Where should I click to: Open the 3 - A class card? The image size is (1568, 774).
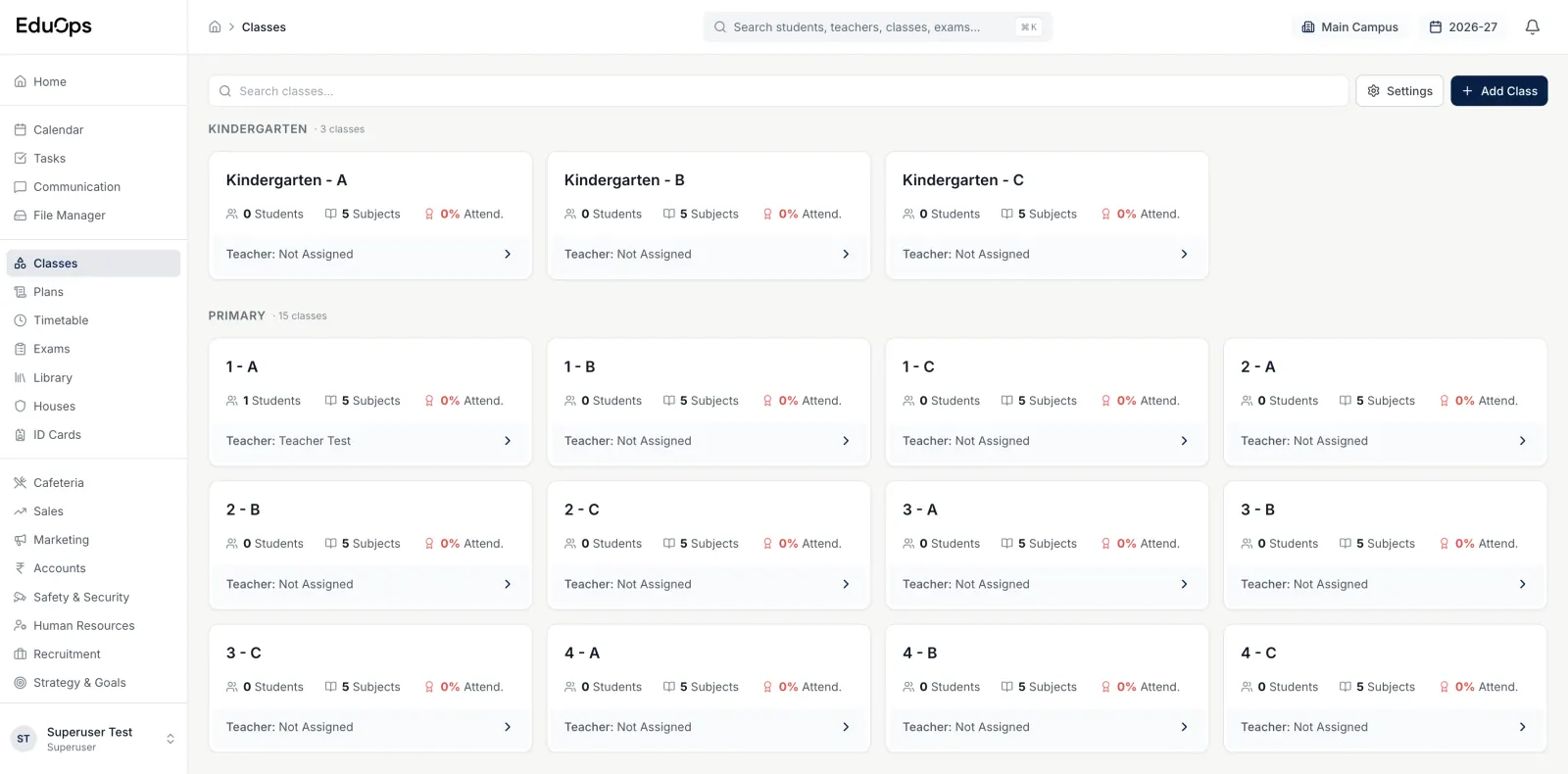[1047, 545]
